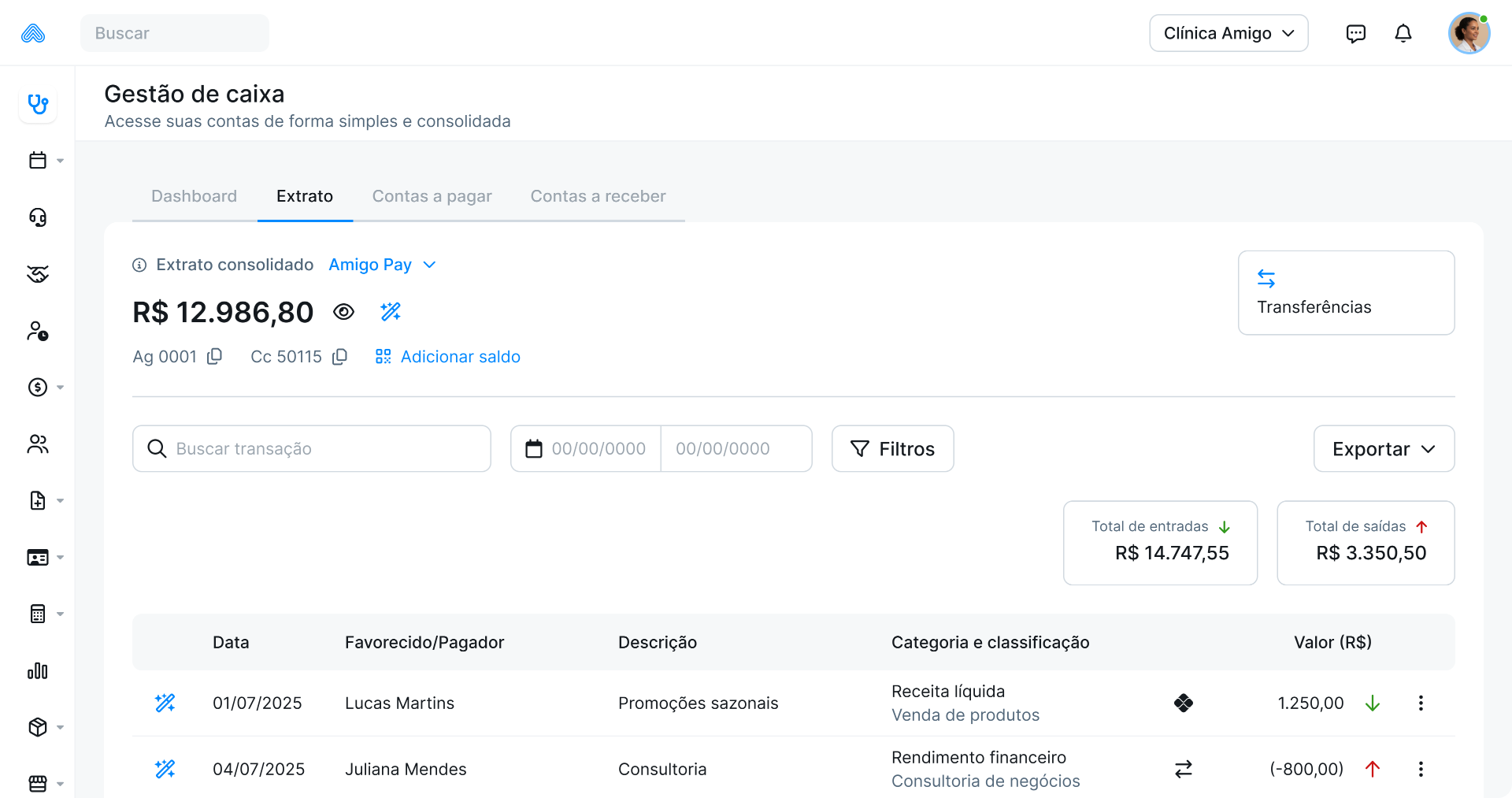Click the Adicionar saldo link

tap(447, 357)
